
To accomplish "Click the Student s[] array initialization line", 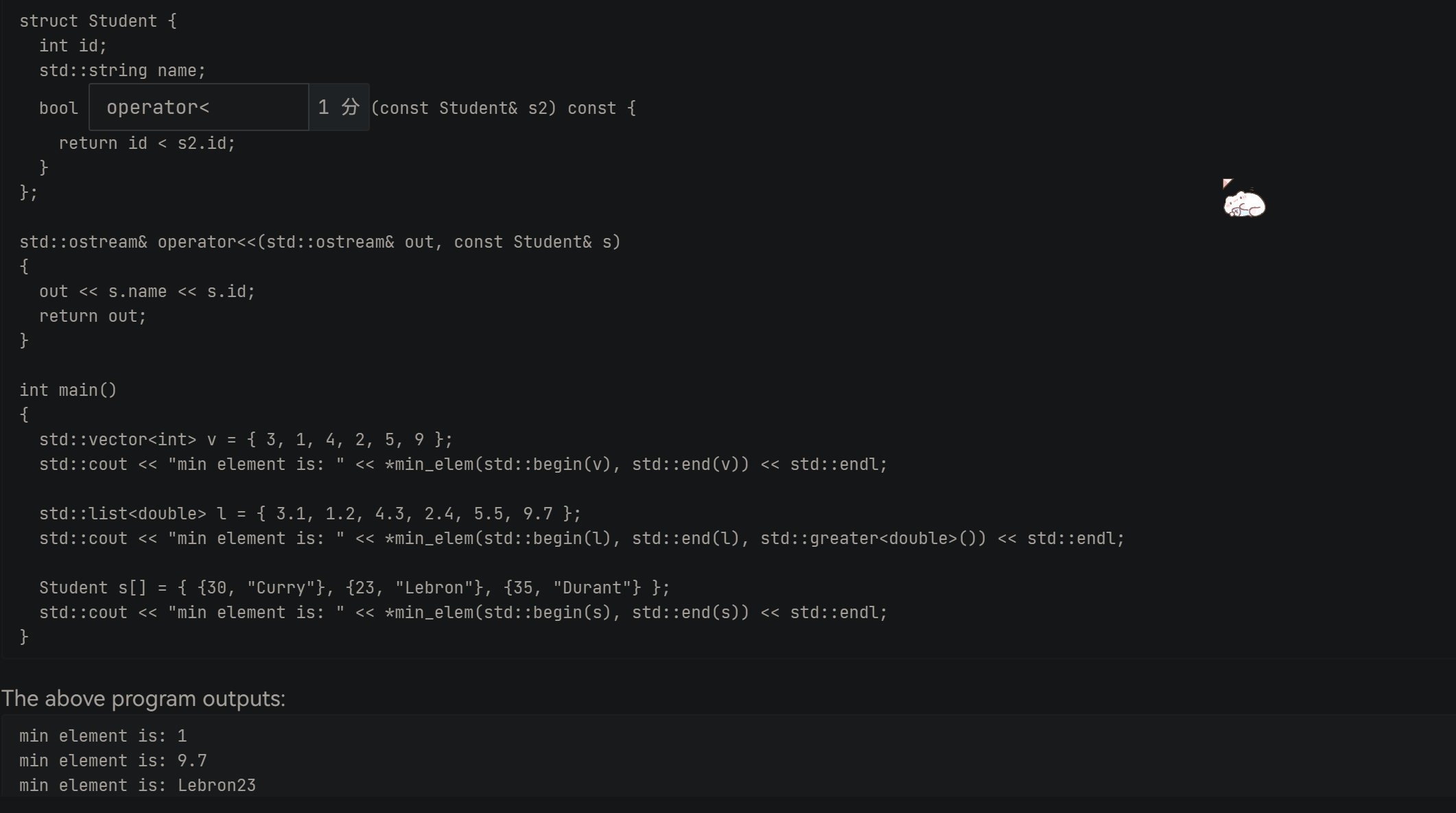I will [354, 588].
